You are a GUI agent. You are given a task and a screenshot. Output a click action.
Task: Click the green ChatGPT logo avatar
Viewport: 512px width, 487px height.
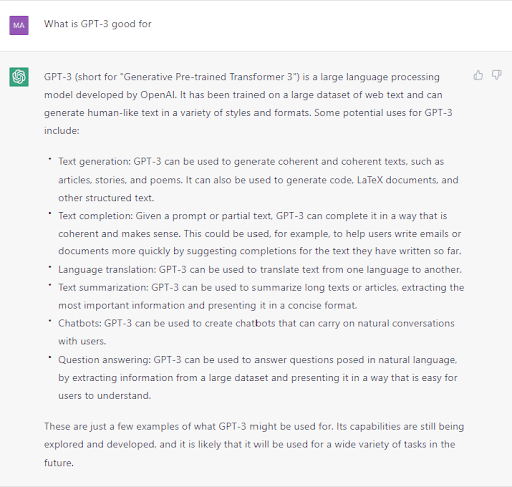[x=19, y=77]
